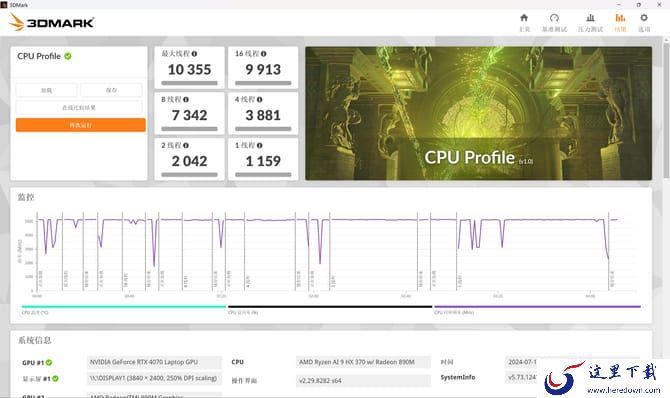Click info icon beside 8 threads score

click(186, 100)
